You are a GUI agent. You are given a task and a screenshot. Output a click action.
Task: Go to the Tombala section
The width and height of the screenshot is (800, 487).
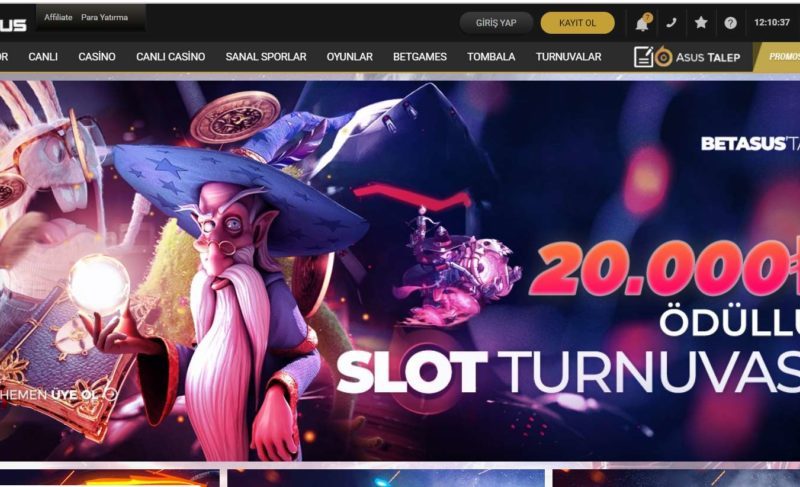tap(491, 57)
